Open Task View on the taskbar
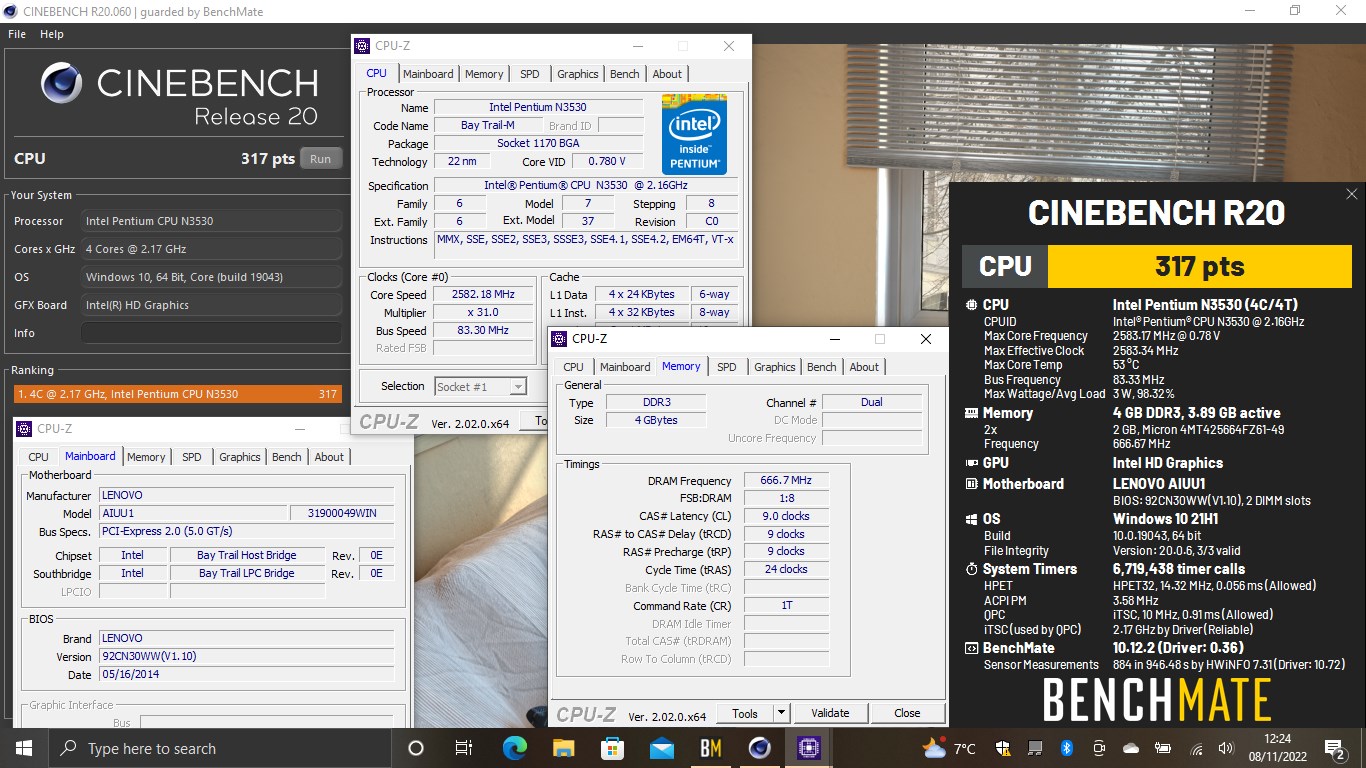 pos(464,748)
